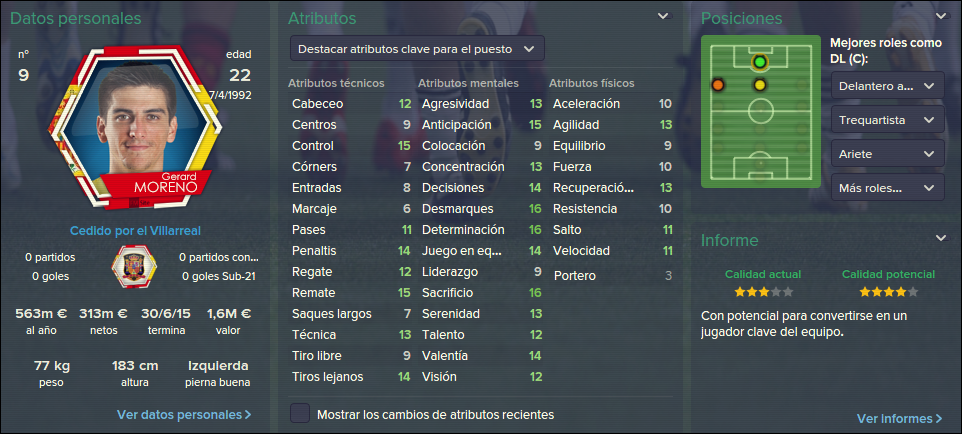Click the Cedido por el Villarreal link
Screen dimensions: 962x434
pos(136,231)
